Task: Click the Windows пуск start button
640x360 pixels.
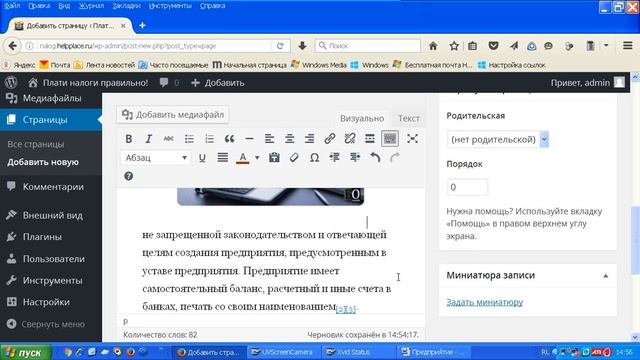Action: coord(26,352)
